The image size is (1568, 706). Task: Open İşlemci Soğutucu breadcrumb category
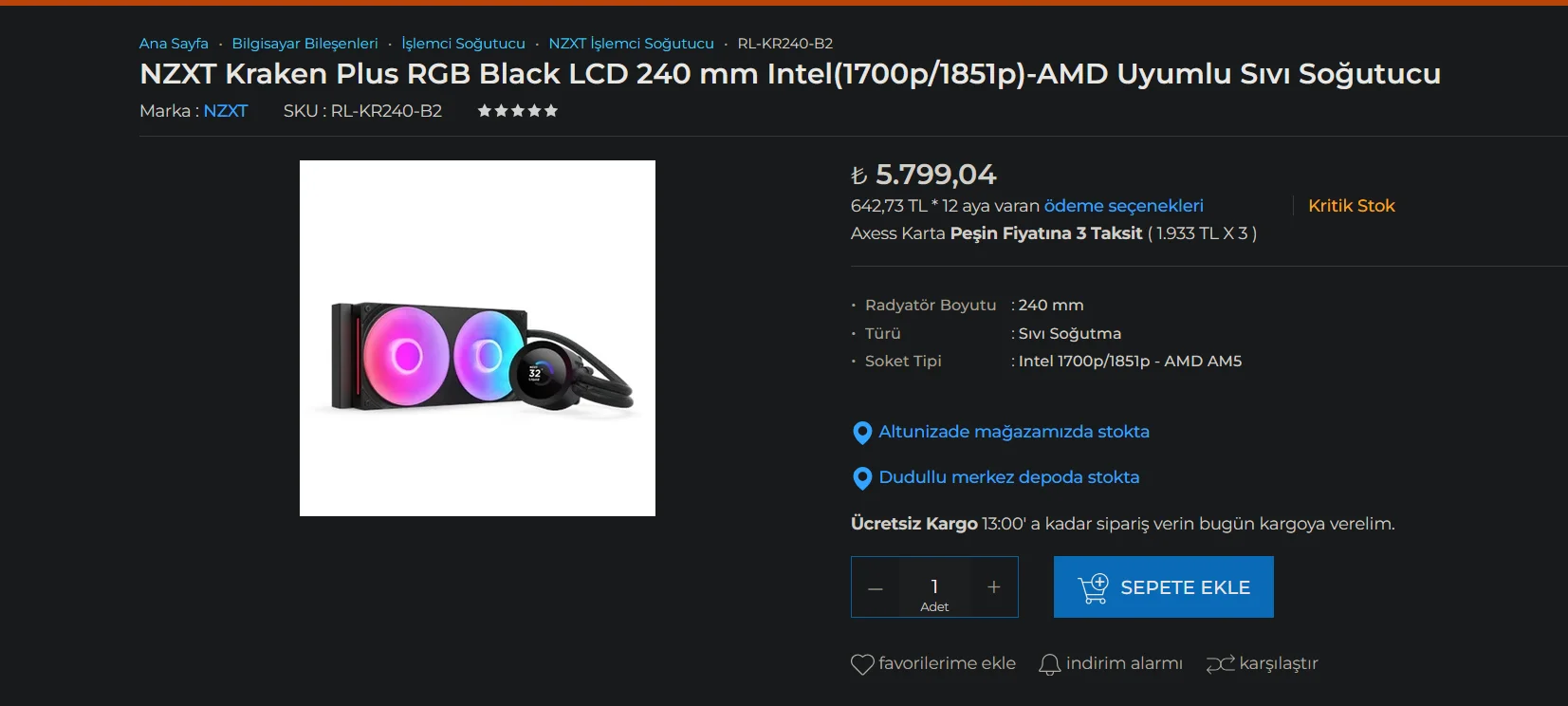pos(463,44)
